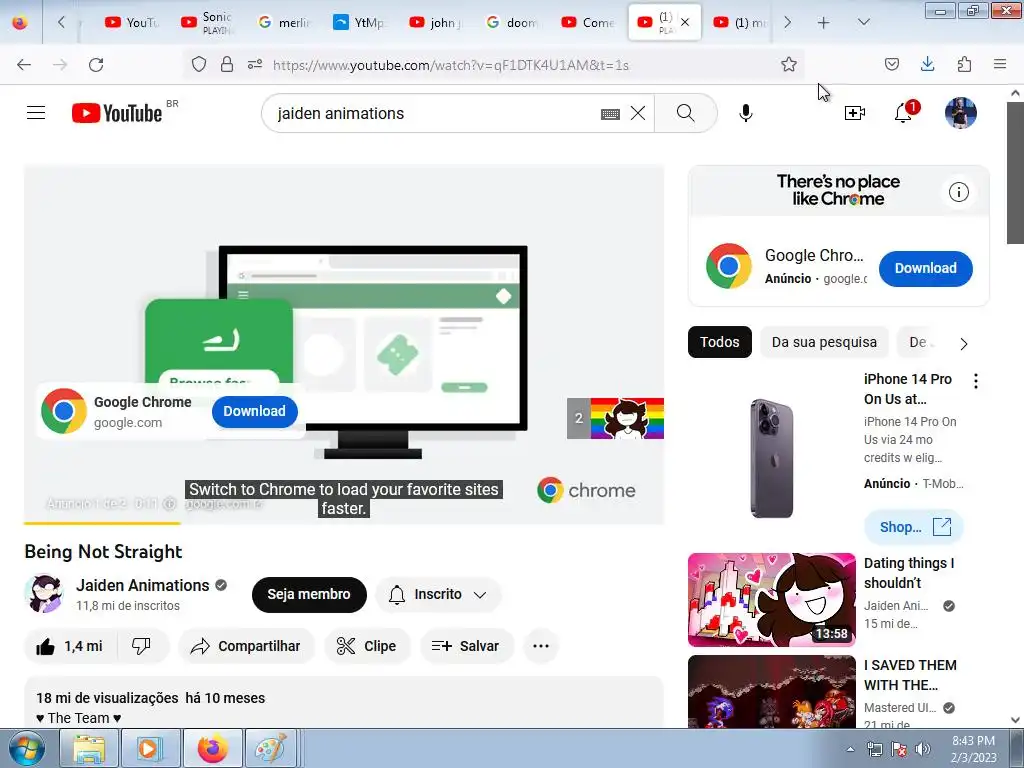Screen dimensions: 1024x768
Task: Switch to the YtMp tab
Action: click(x=360, y=23)
